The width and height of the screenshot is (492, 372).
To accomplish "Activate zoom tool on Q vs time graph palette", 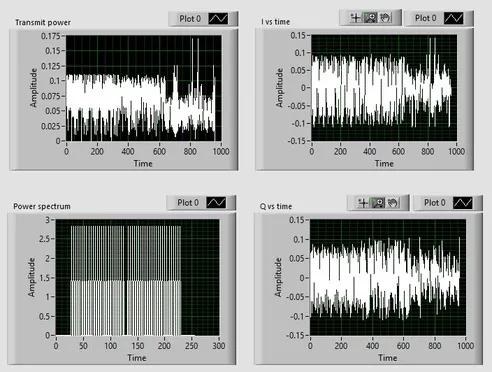I will (378, 203).
